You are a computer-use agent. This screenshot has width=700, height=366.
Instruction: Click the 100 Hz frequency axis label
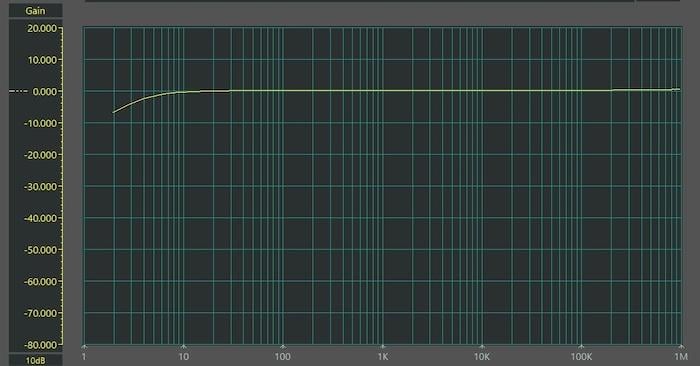pyautogui.click(x=283, y=357)
